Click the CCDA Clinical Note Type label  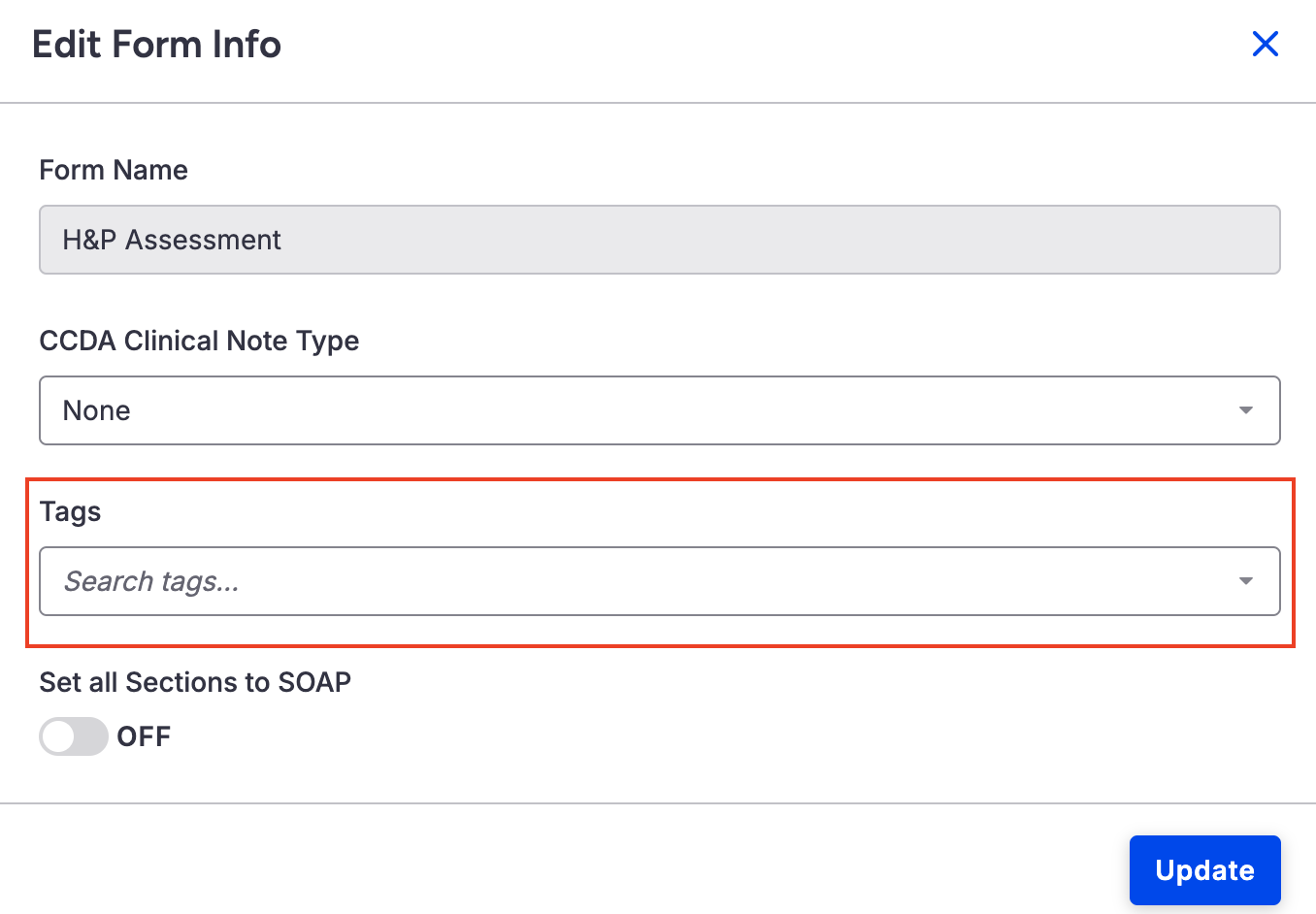coord(199,341)
